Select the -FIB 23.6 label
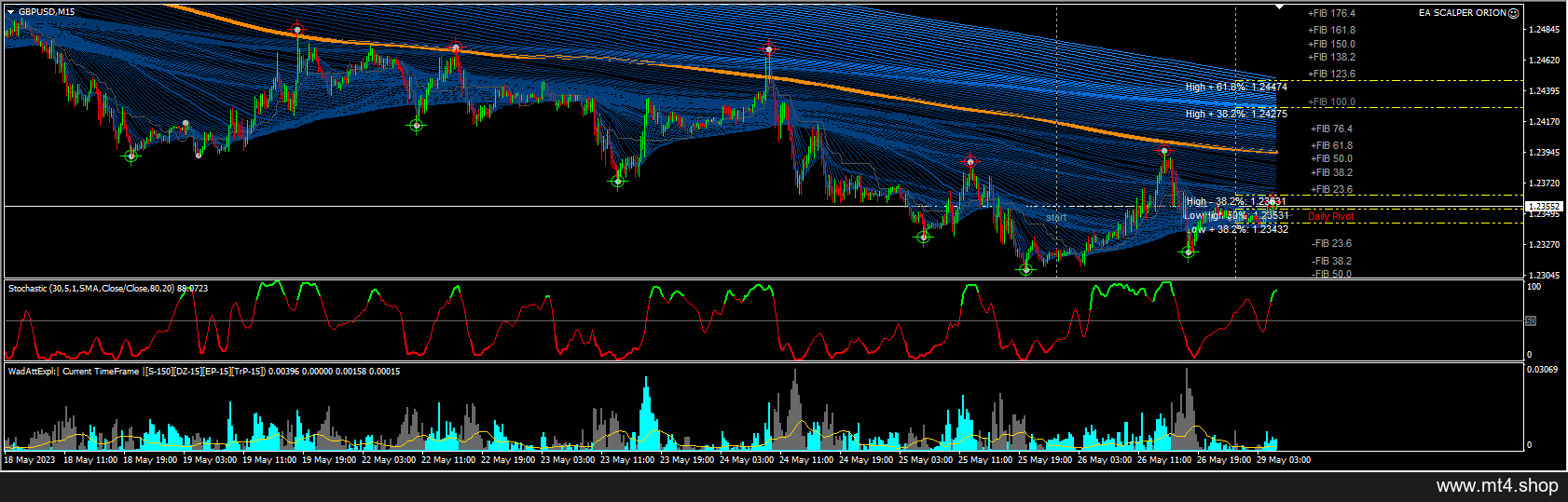1568x502 pixels. 1331,243
